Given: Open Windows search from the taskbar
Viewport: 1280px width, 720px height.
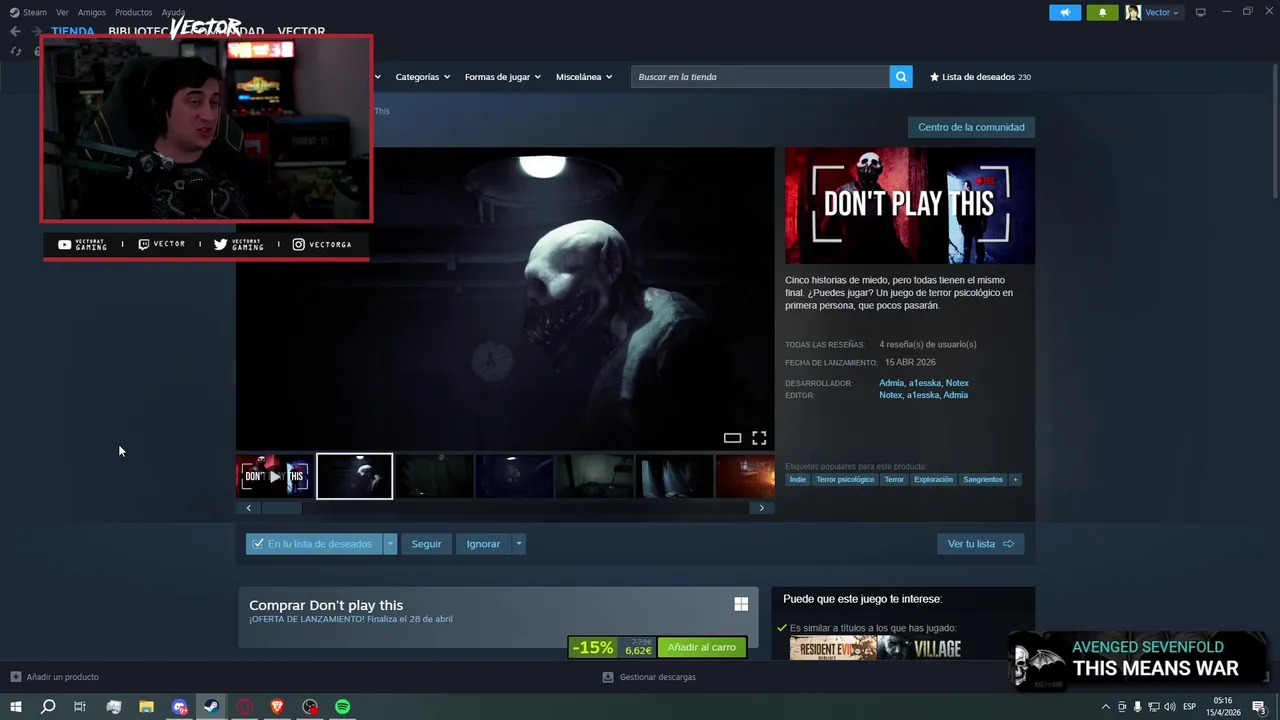Looking at the screenshot, I should coord(47,706).
